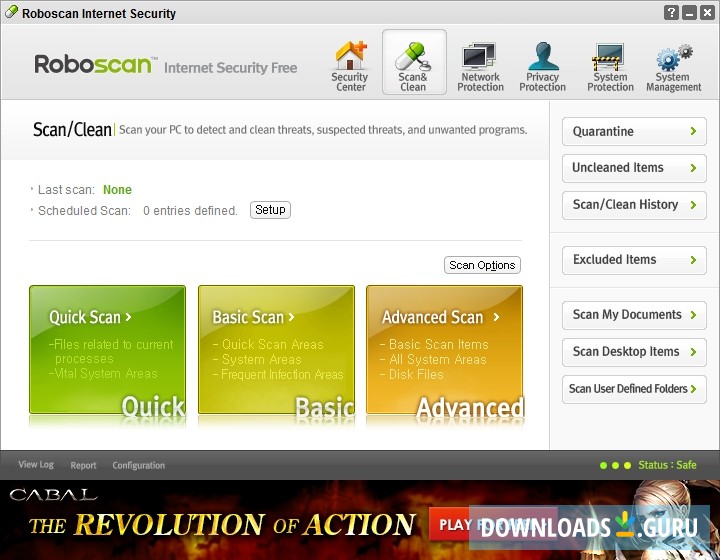Open Scan/Clean History
Viewport: 720px width, 560px height.
click(x=634, y=205)
